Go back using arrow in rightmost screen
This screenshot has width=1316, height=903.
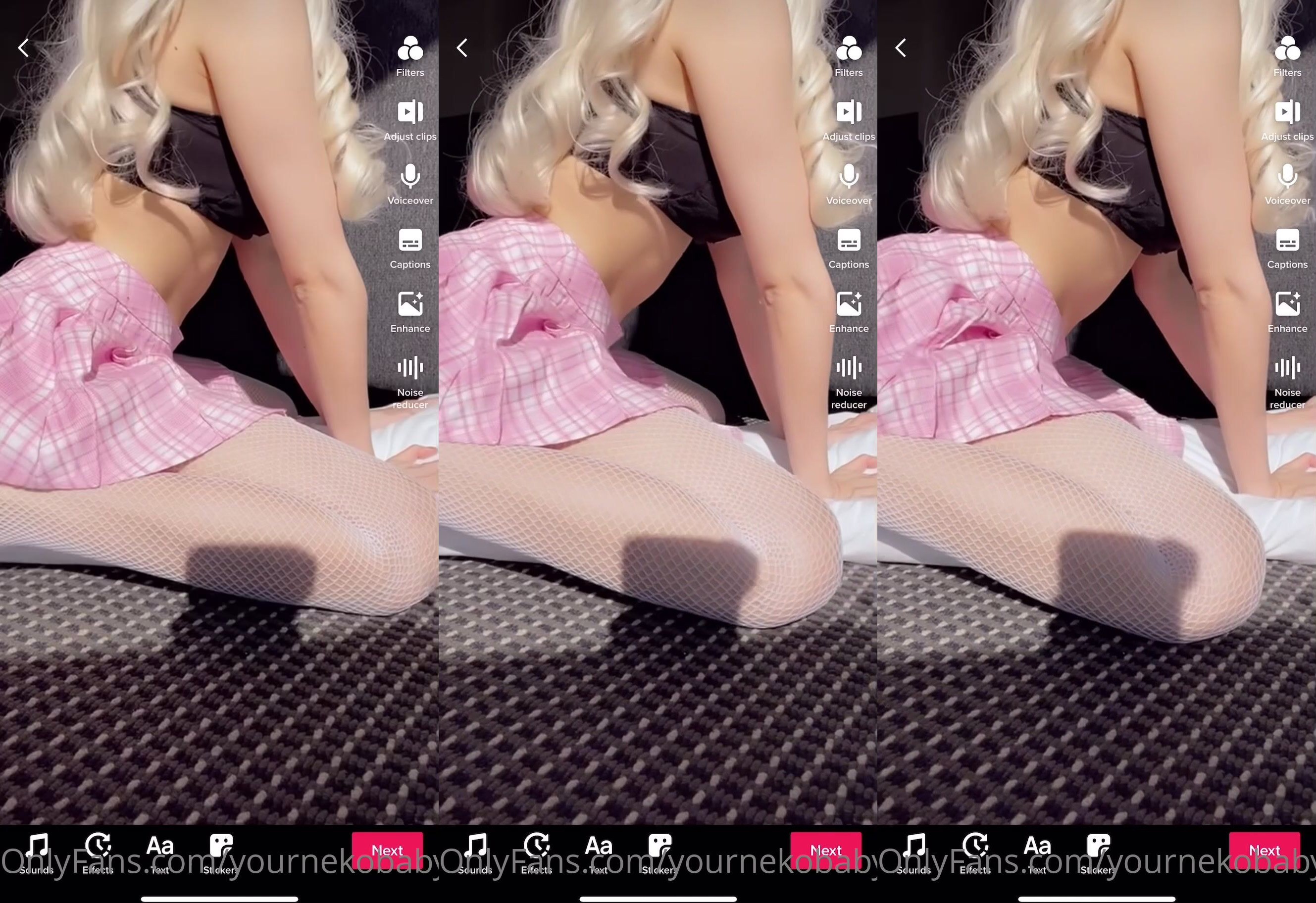click(x=901, y=48)
